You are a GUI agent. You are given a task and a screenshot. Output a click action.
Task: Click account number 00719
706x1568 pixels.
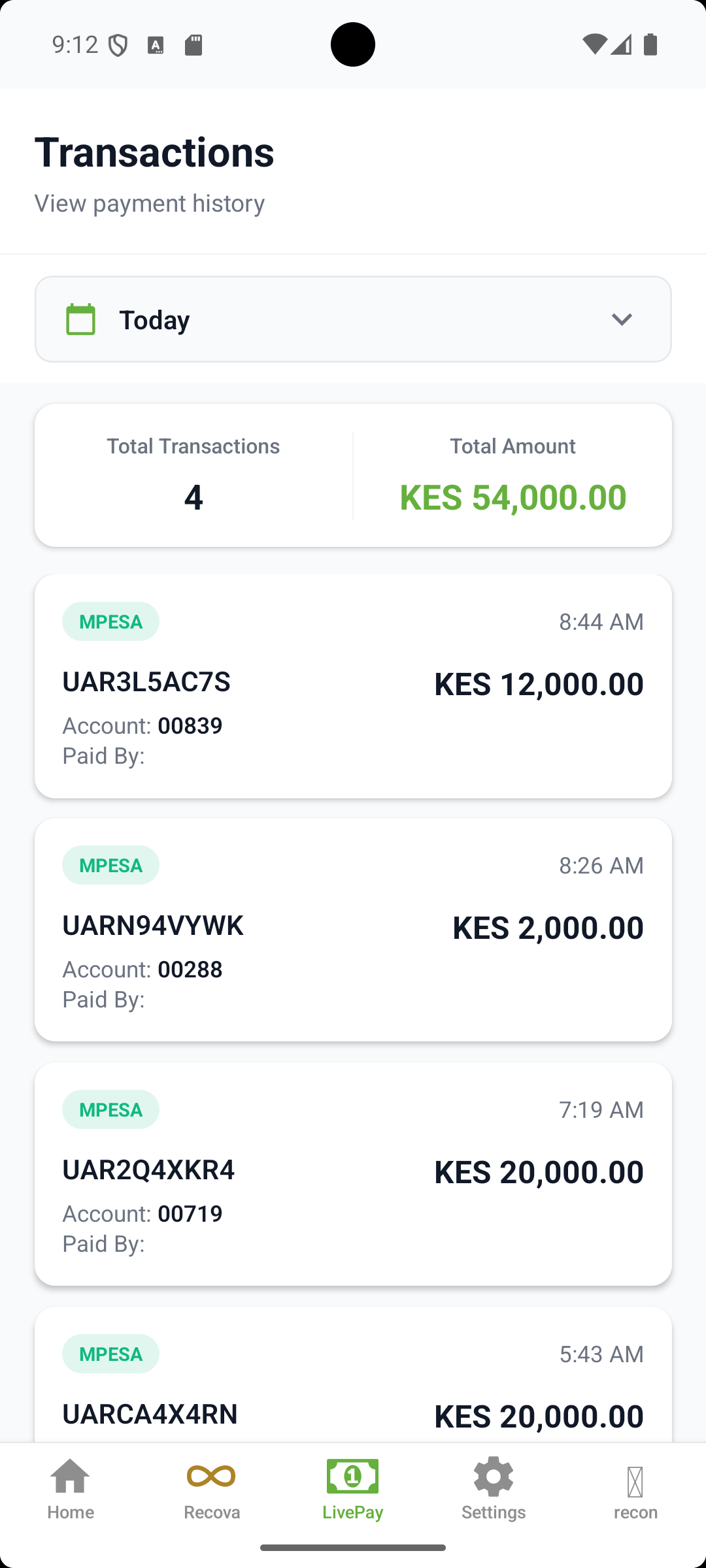click(190, 1213)
